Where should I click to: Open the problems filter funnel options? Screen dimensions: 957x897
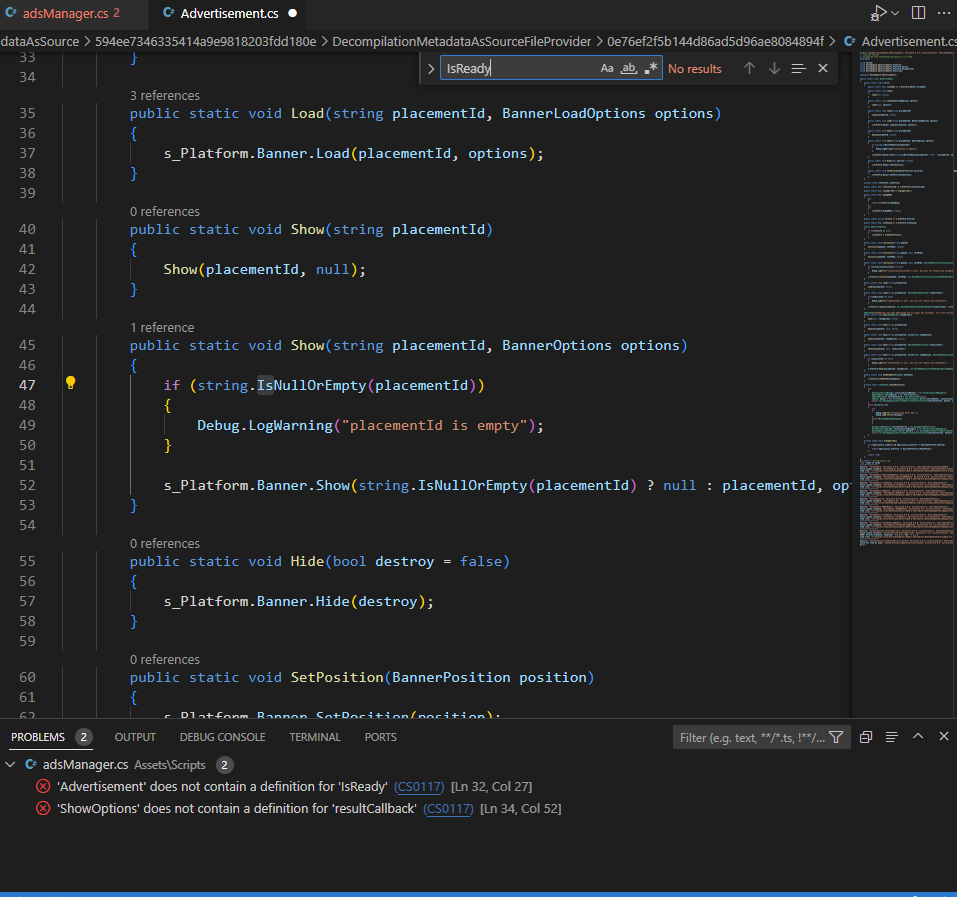(x=837, y=738)
